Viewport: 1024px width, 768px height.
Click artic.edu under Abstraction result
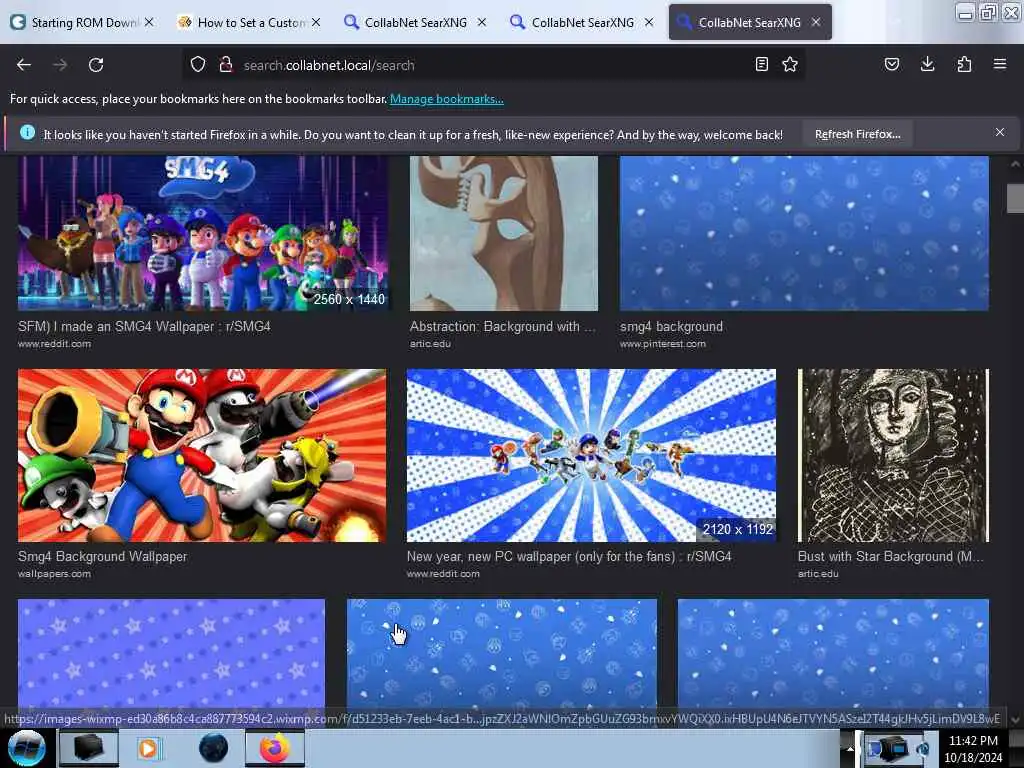pos(430,344)
